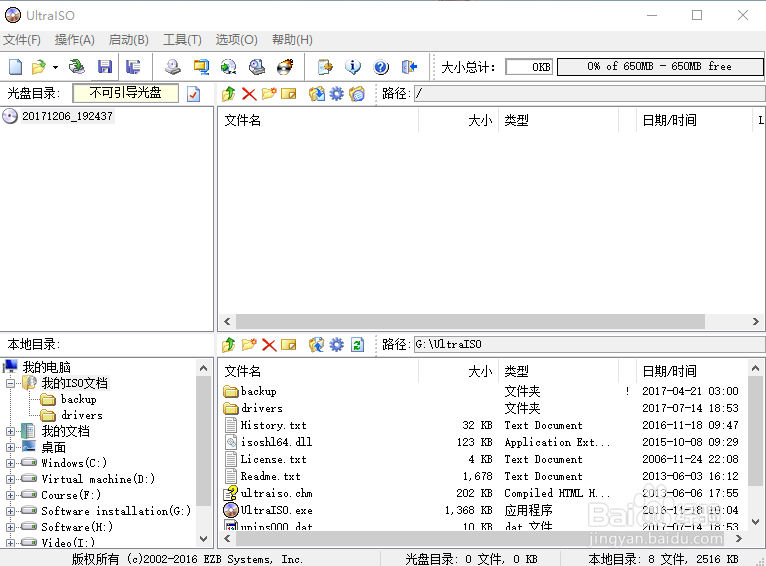Expand the 我的文档 tree node
Screen dimensions: 766x566
pos(10,431)
